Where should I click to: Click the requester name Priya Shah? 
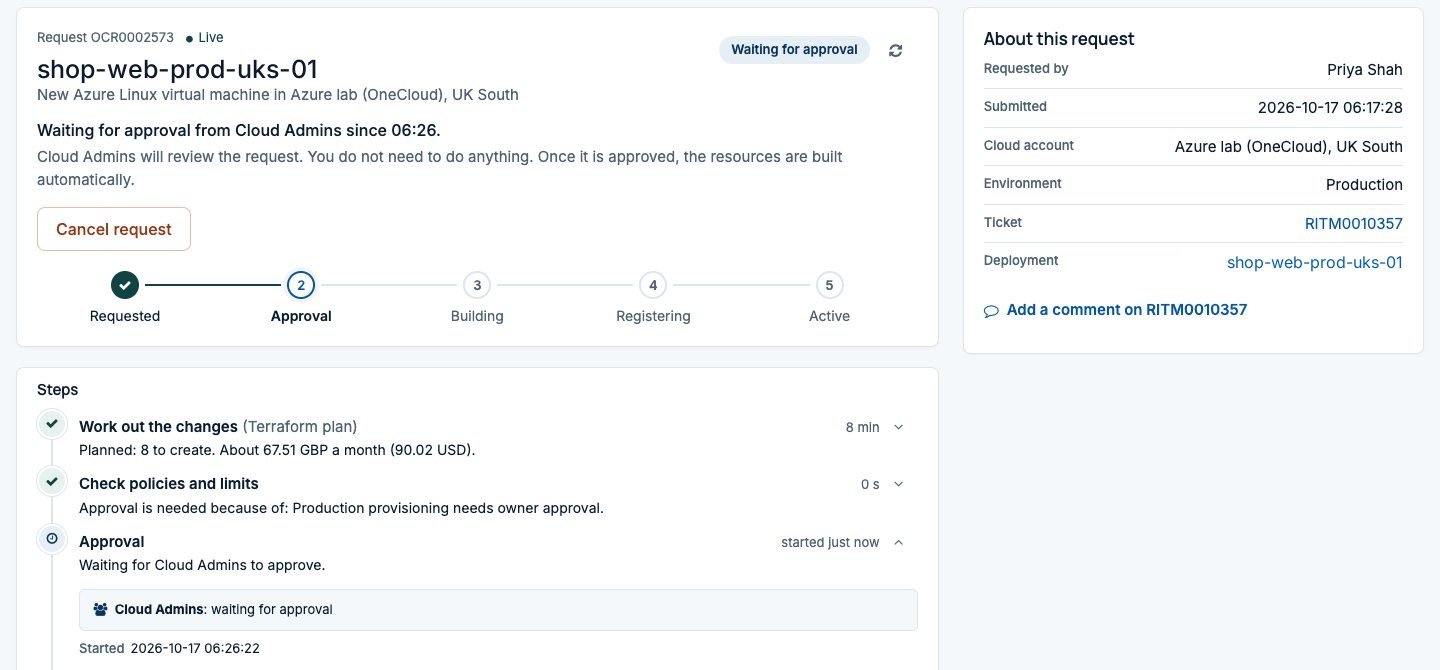[1364, 69]
